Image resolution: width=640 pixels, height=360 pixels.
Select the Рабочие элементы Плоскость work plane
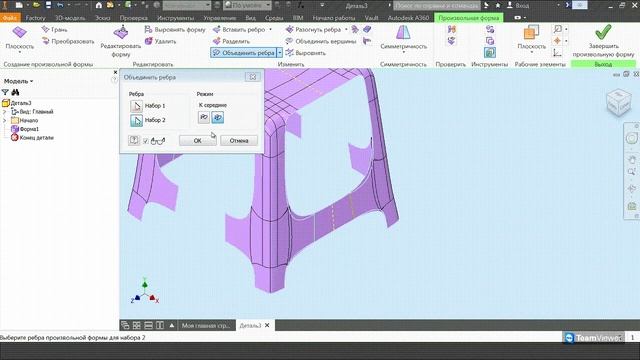(x=531, y=38)
